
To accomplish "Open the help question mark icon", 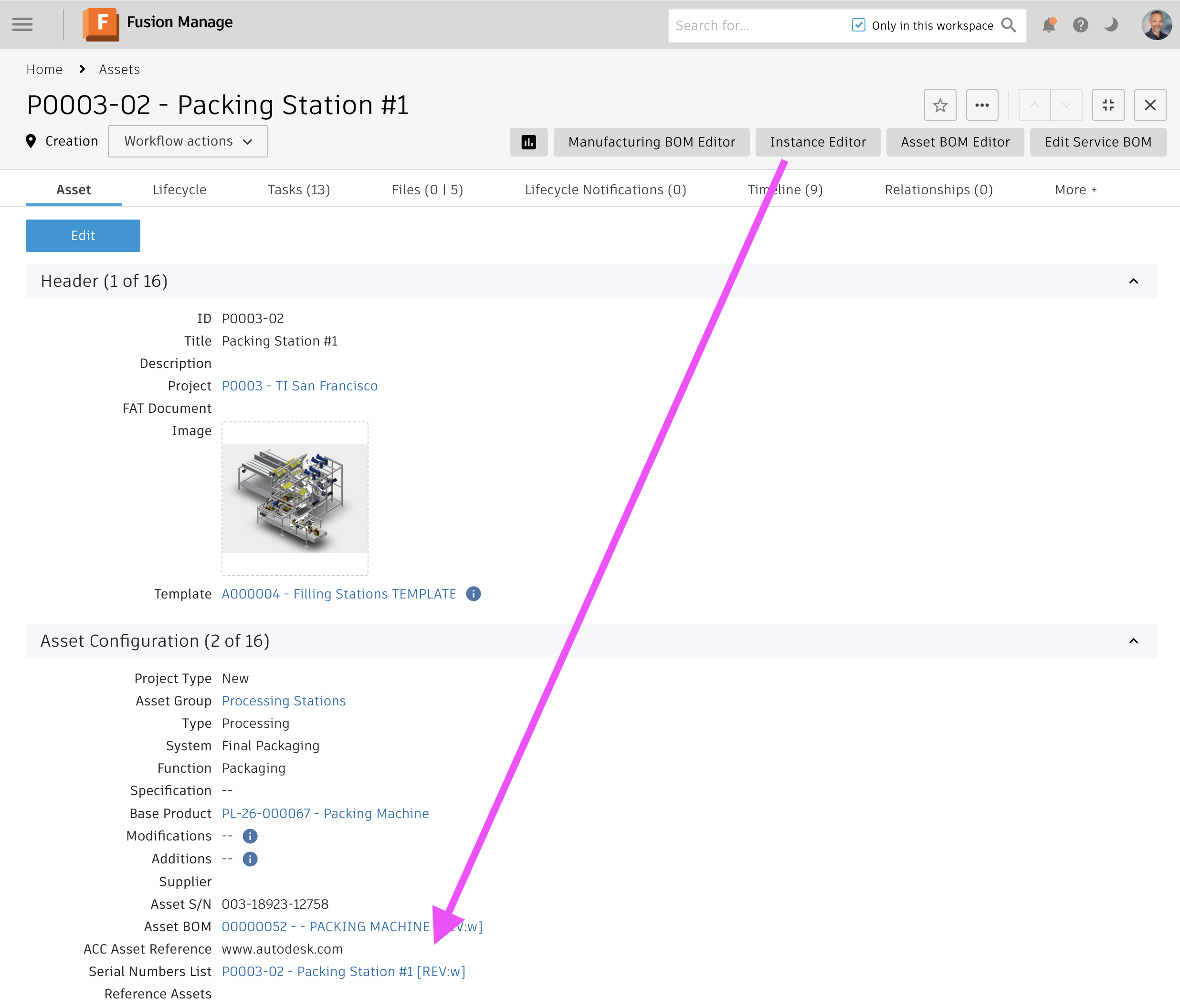I will [1080, 26].
